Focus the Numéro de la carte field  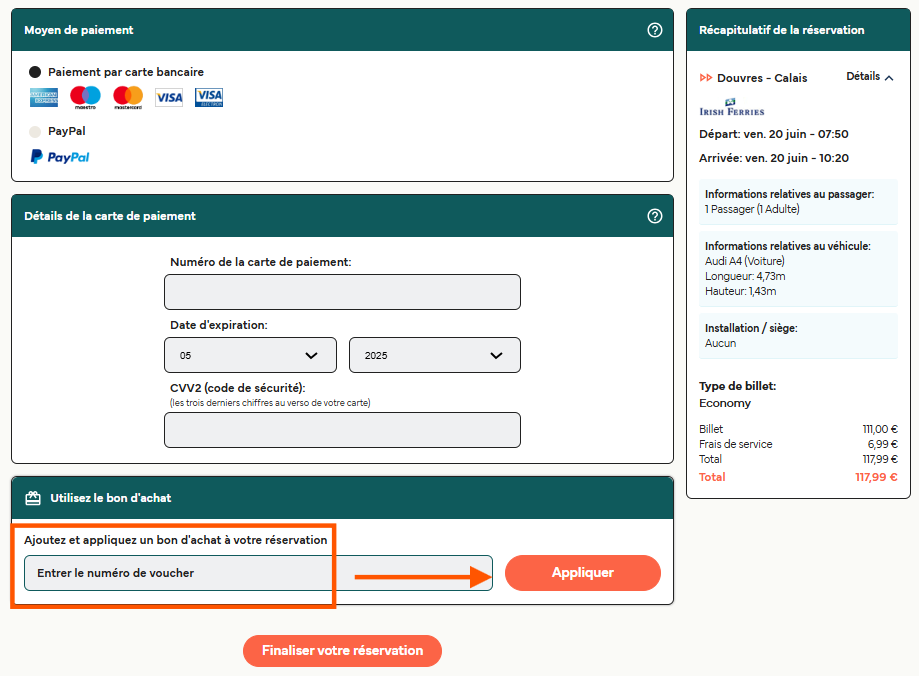[x=342, y=292]
